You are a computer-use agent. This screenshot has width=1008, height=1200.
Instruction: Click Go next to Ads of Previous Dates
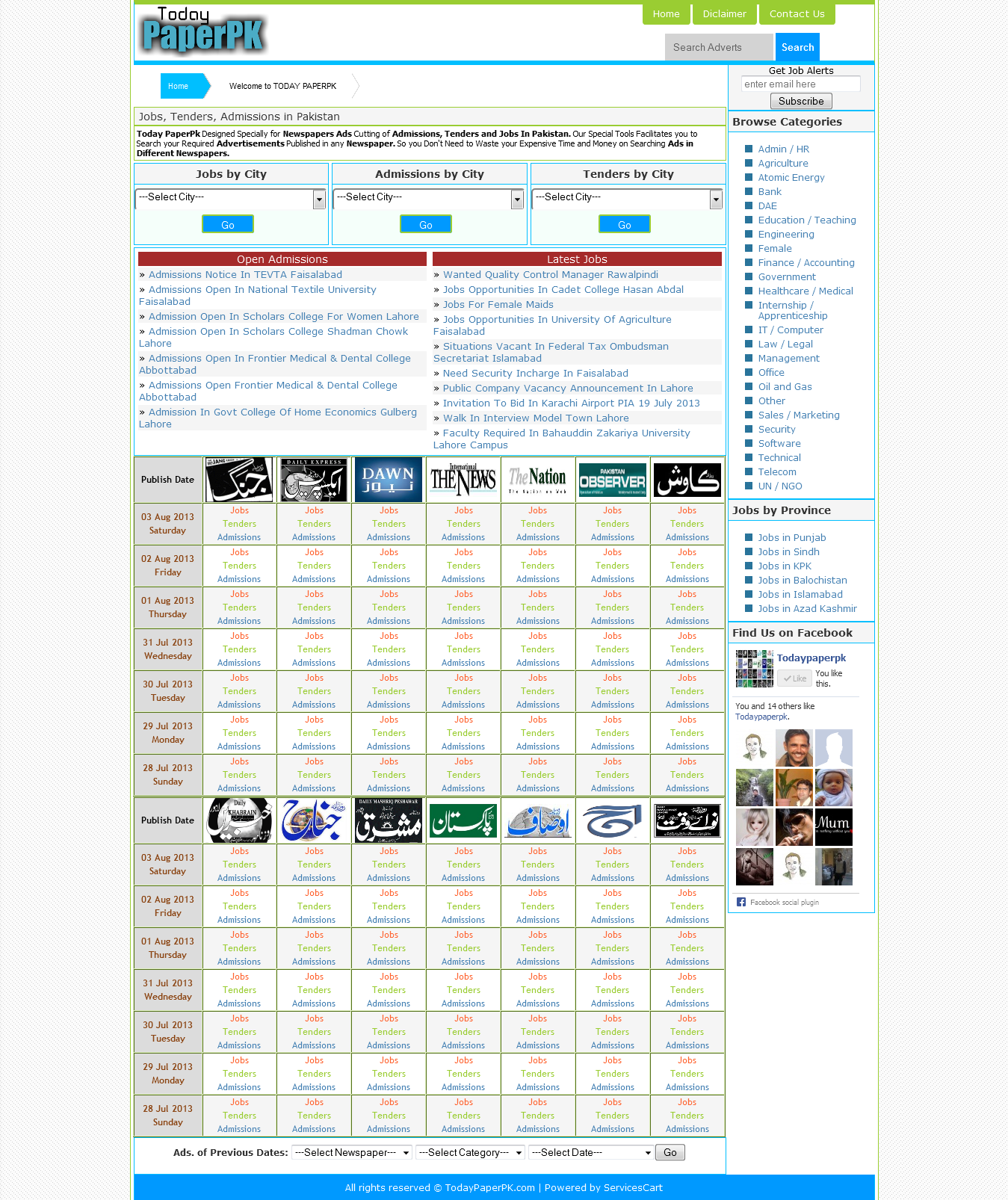tap(670, 1152)
